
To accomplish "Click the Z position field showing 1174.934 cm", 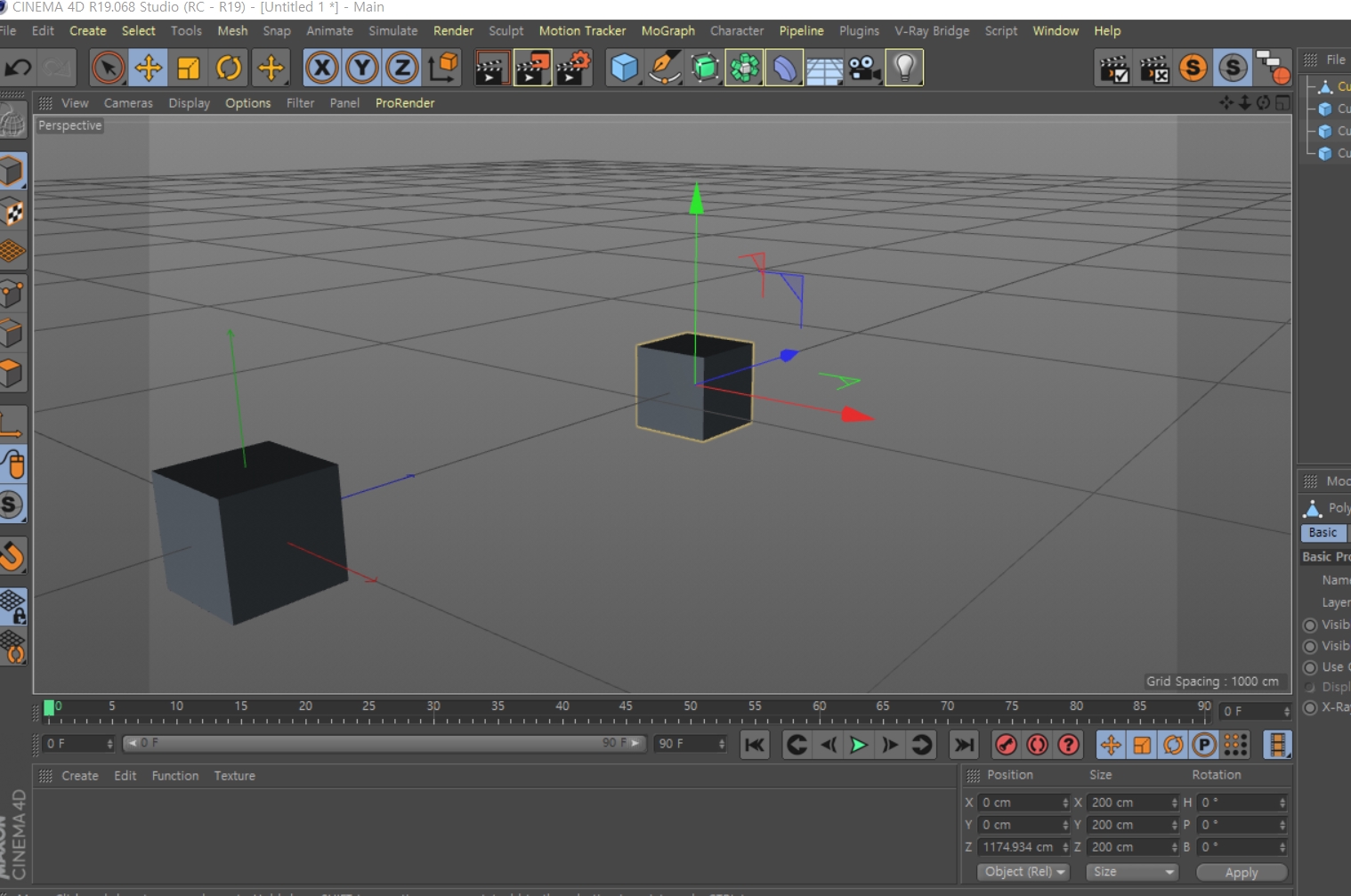I will tap(1018, 847).
